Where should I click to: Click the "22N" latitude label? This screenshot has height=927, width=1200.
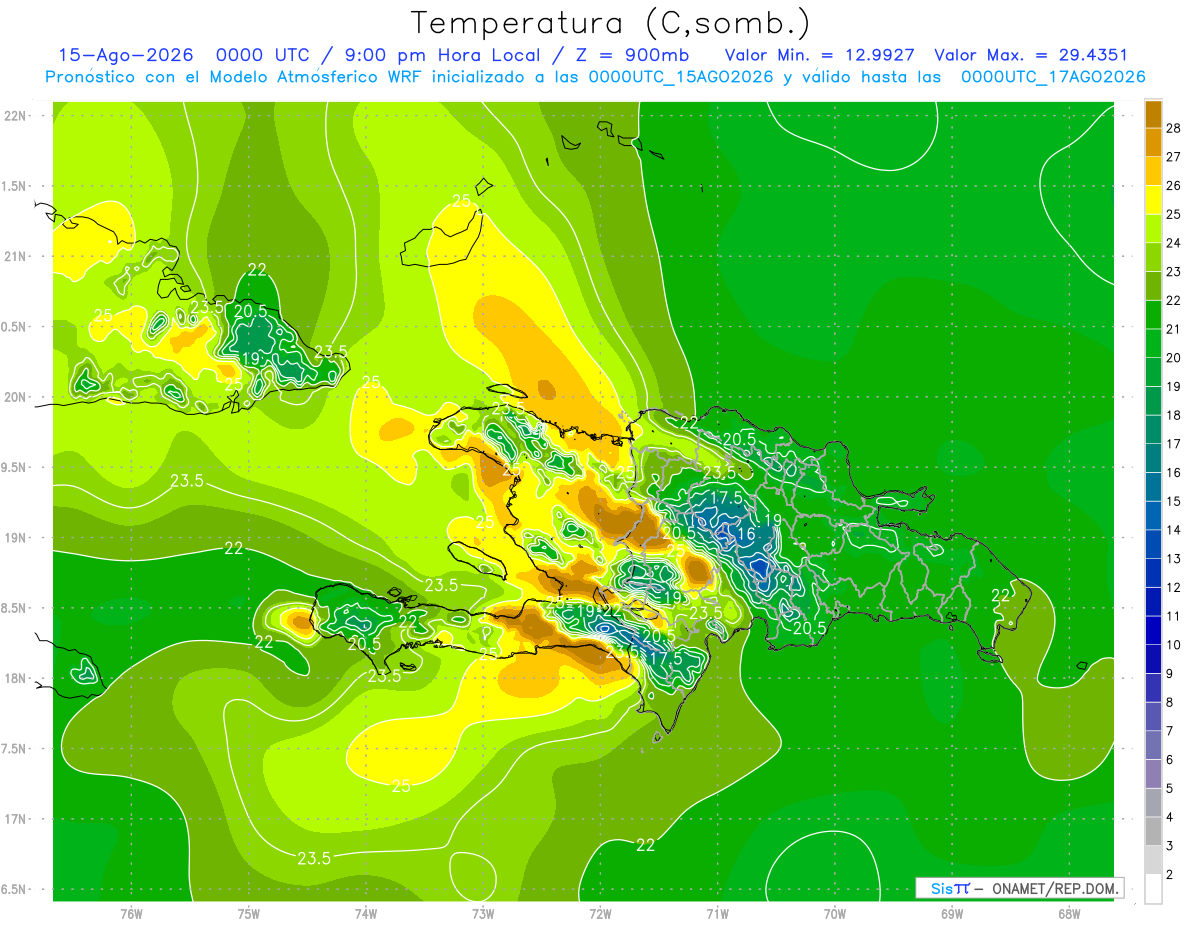point(17,116)
